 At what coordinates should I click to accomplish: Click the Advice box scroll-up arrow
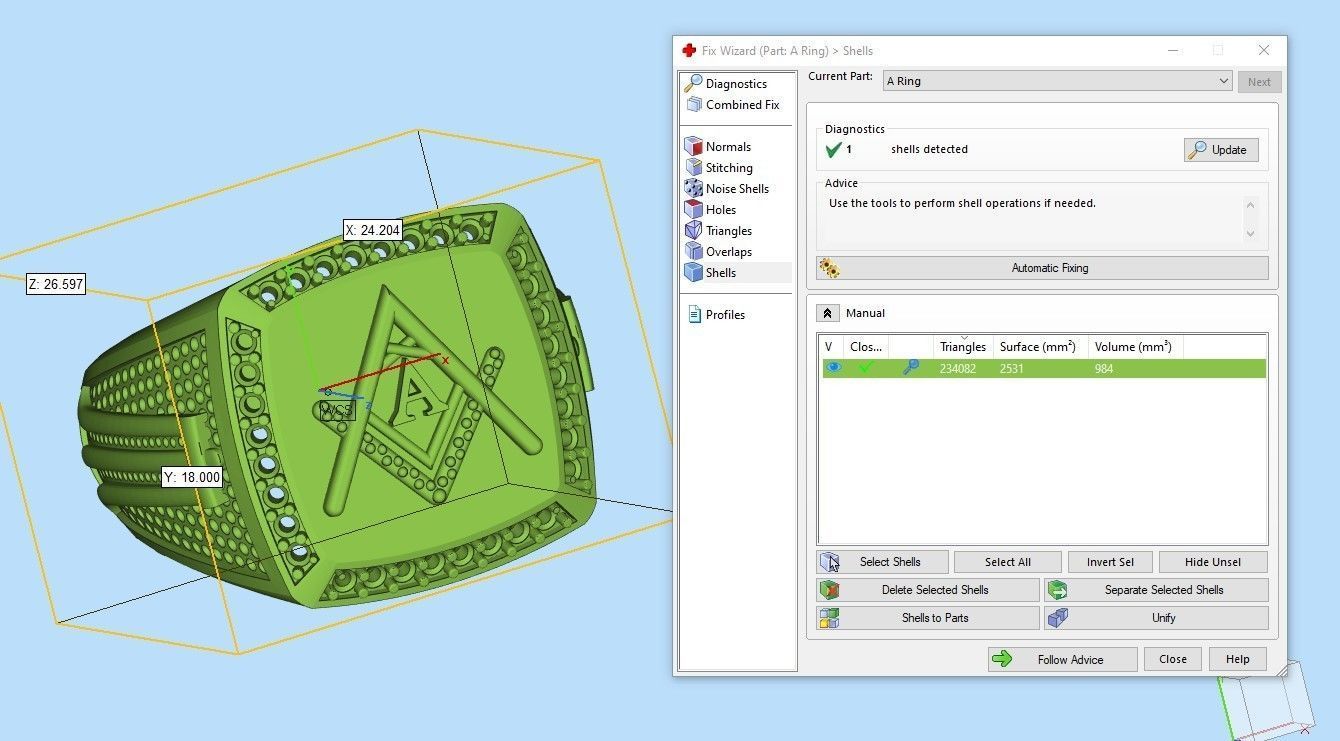coord(1250,205)
